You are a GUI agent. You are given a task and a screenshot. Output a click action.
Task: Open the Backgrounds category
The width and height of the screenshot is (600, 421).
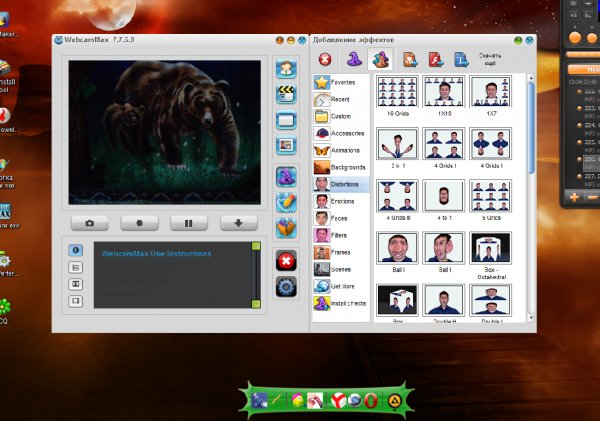pos(341,167)
